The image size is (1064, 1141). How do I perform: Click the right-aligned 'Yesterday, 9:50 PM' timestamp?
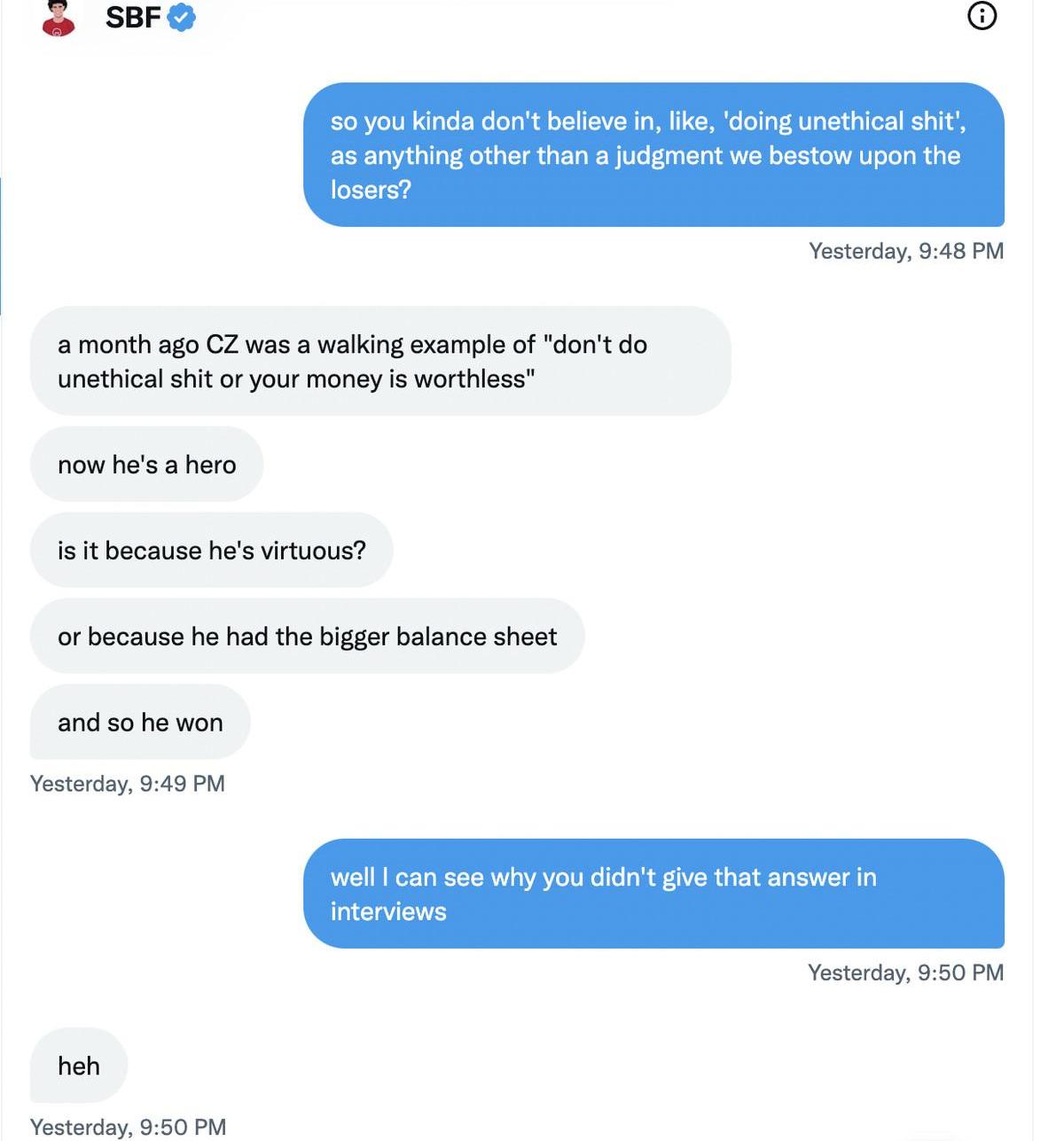pos(905,973)
